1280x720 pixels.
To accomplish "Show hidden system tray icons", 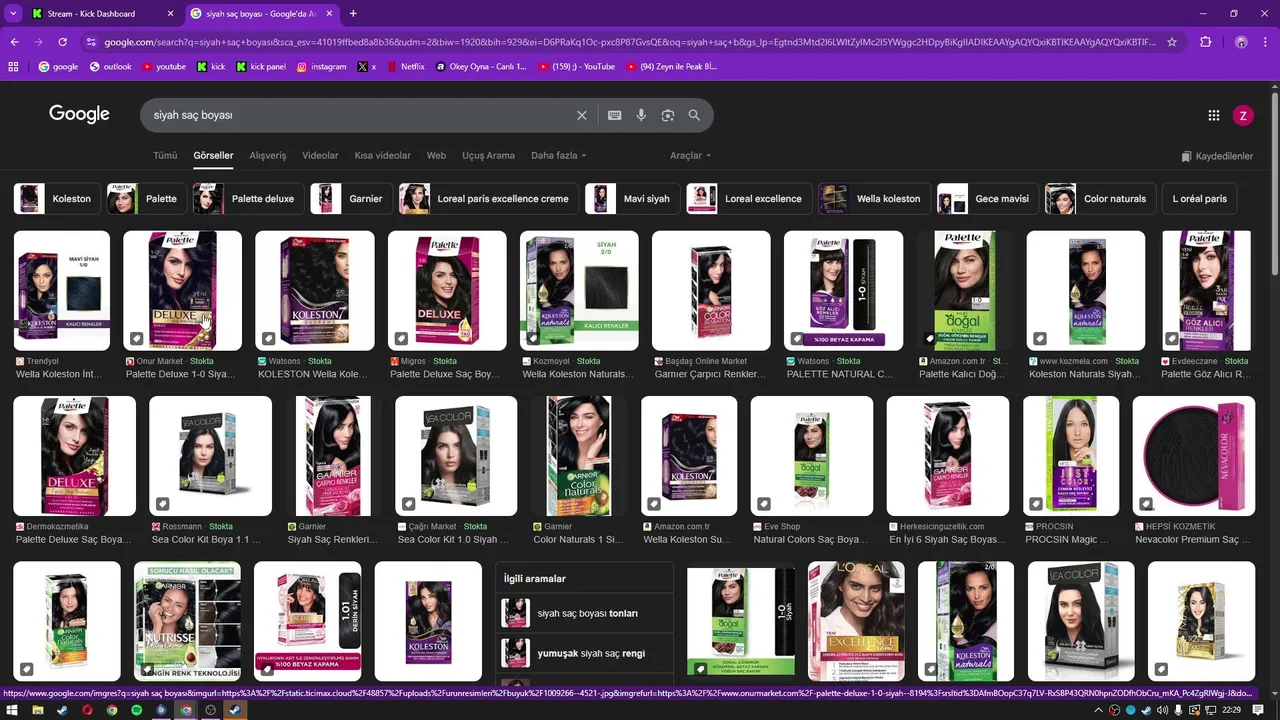I will (1100, 710).
